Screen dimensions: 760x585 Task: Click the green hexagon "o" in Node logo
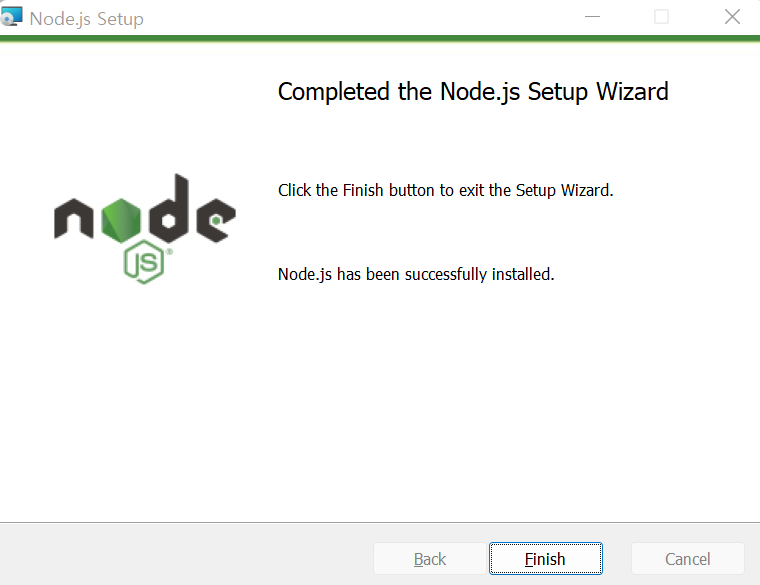(x=121, y=221)
